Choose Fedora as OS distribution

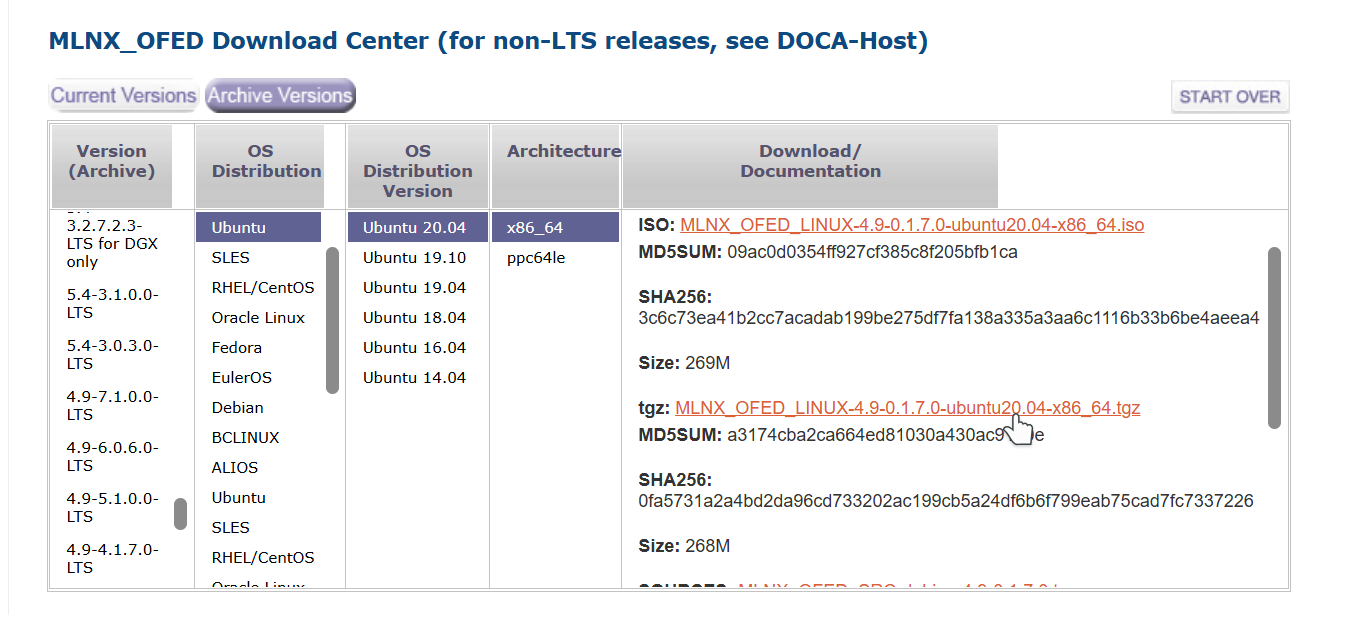click(237, 348)
